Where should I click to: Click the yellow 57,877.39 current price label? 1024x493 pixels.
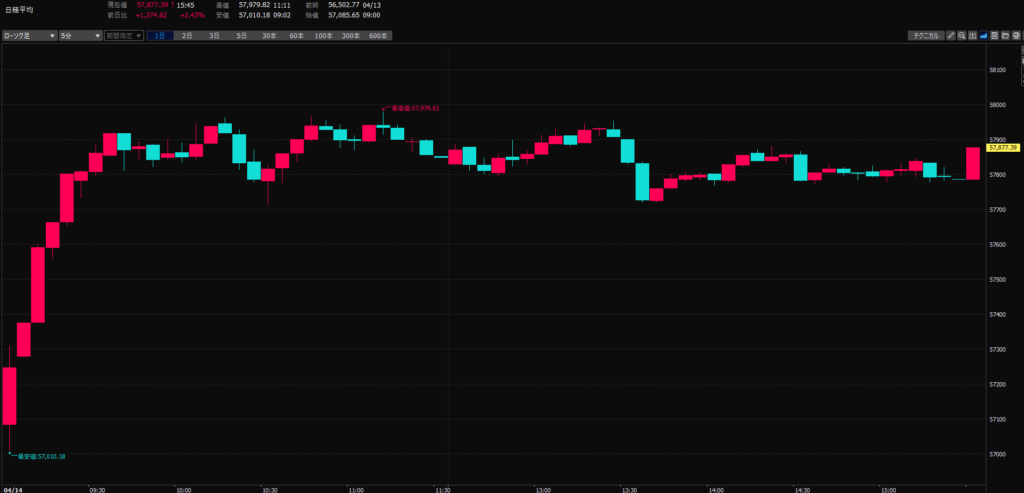pyautogui.click(x=1001, y=147)
